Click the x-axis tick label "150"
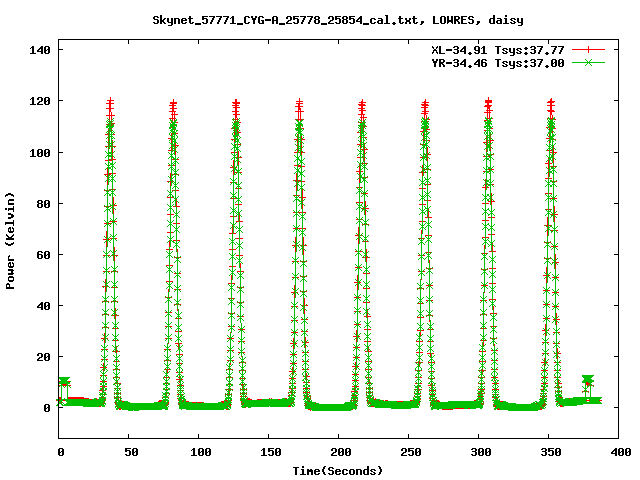640x480 pixels. [271, 452]
